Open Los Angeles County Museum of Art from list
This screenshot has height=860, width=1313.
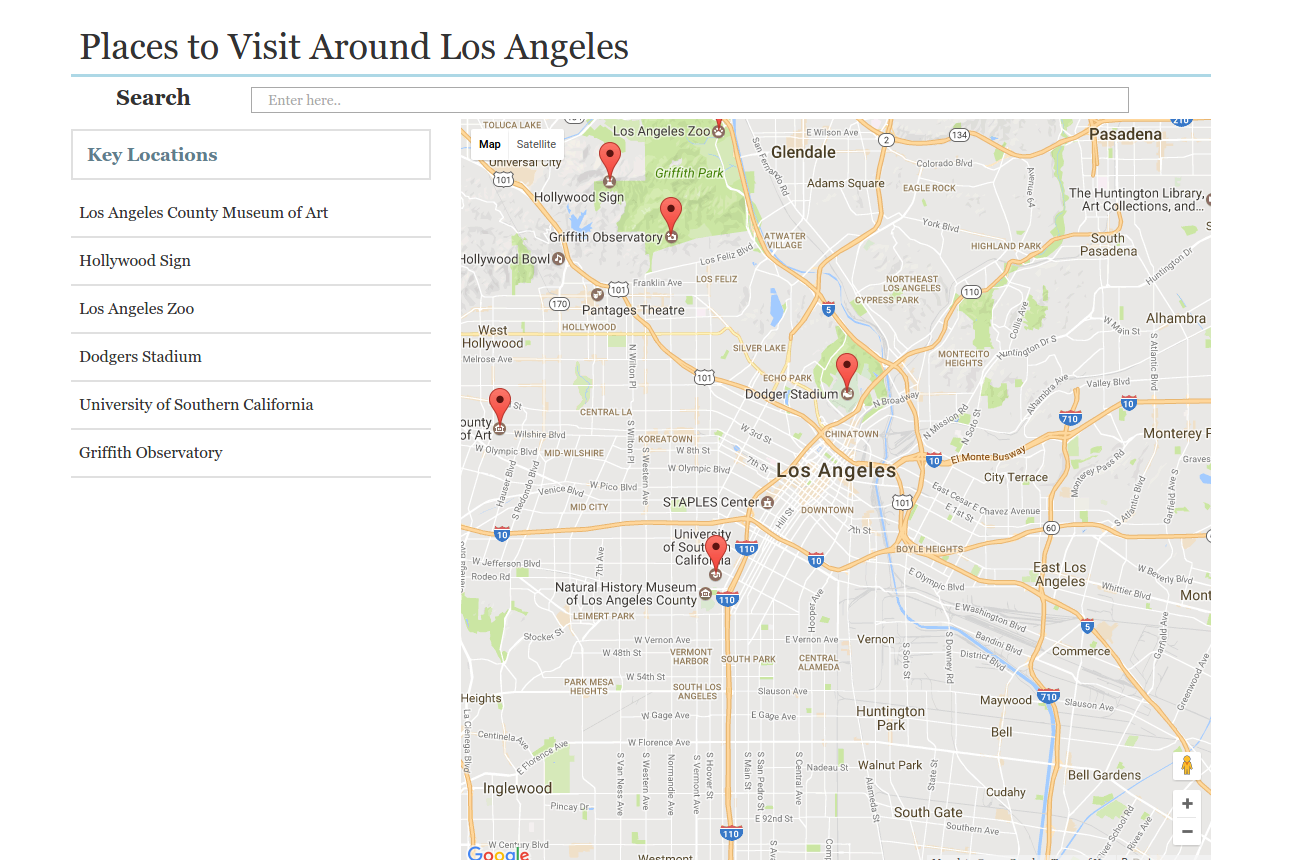click(x=204, y=213)
